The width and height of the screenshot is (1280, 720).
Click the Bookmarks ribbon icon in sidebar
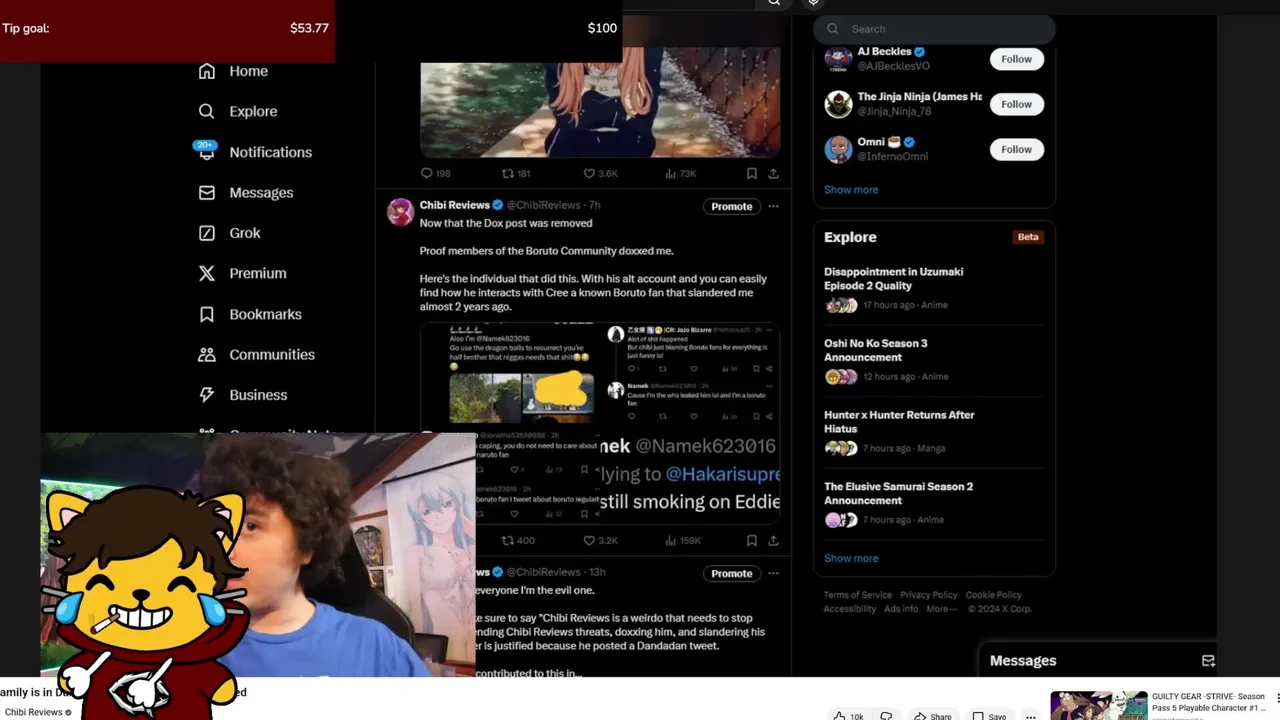(x=207, y=314)
